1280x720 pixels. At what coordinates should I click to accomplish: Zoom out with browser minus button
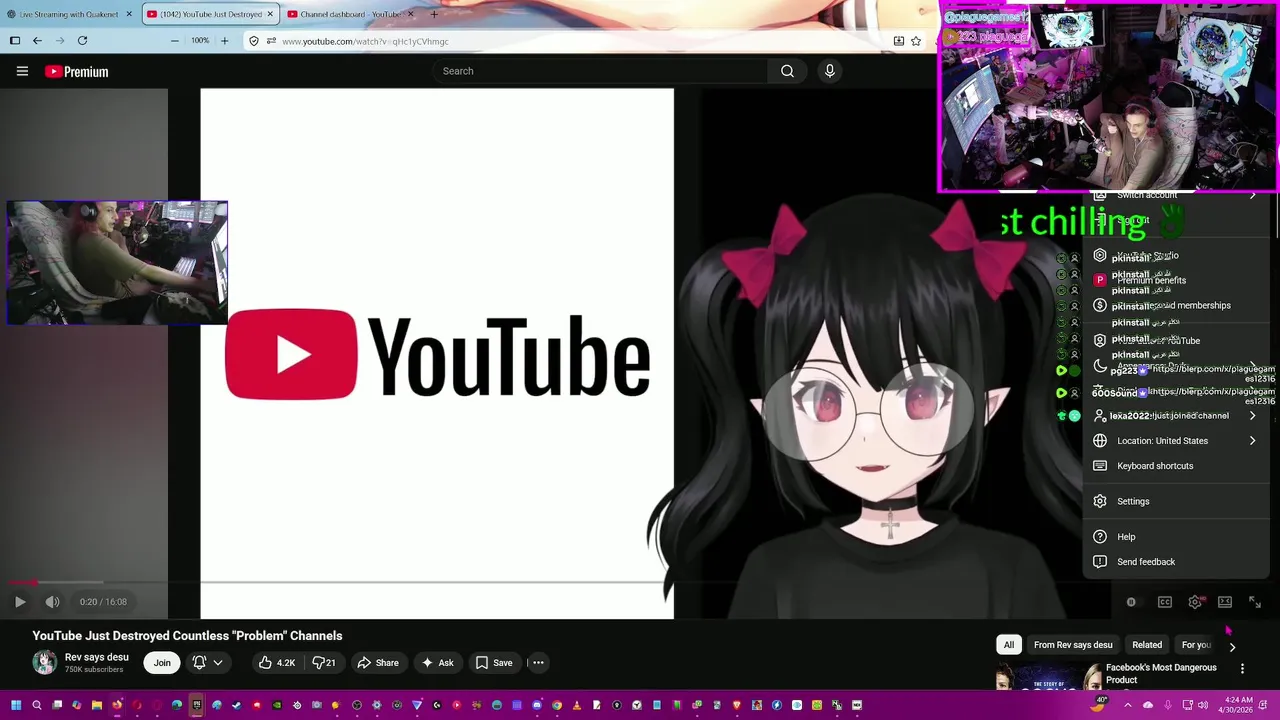(175, 41)
